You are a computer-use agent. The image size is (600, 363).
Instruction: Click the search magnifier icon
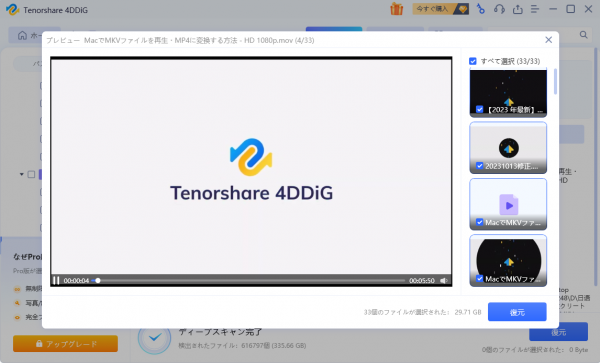pyautogui.click(x=583, y=35)
